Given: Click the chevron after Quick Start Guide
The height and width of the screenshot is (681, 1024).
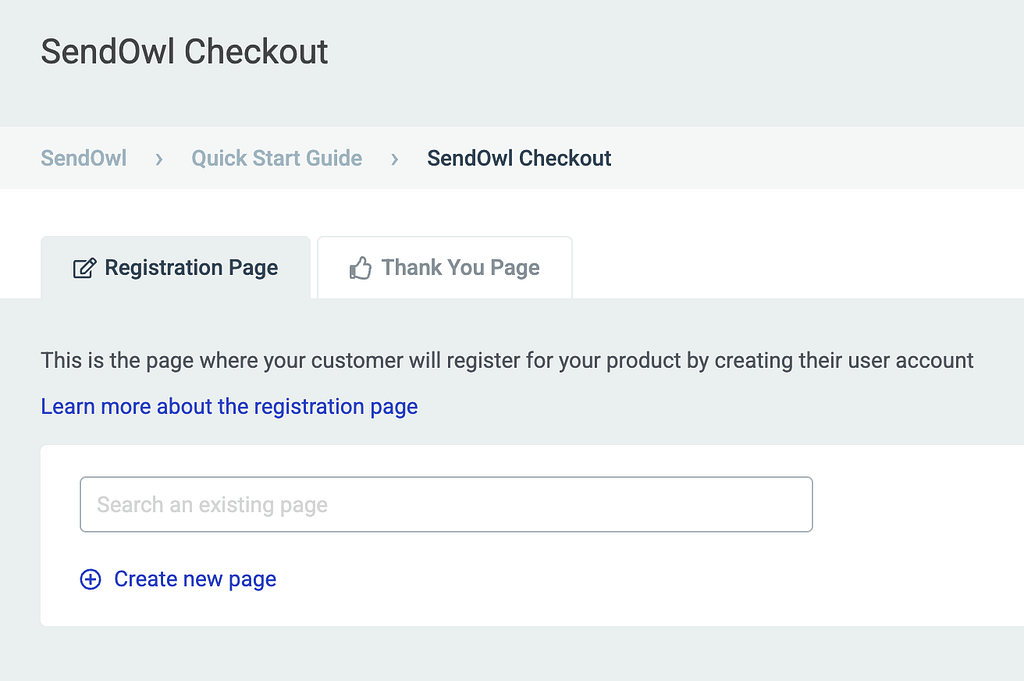Looking at the screenshot, I should click(x=394, y=159).
